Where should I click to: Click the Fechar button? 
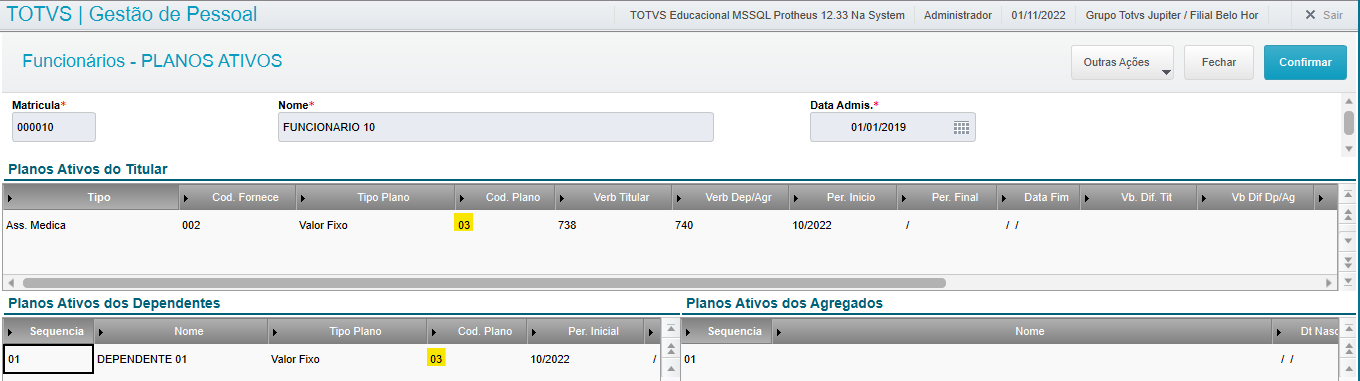(x=1219, y=62)
